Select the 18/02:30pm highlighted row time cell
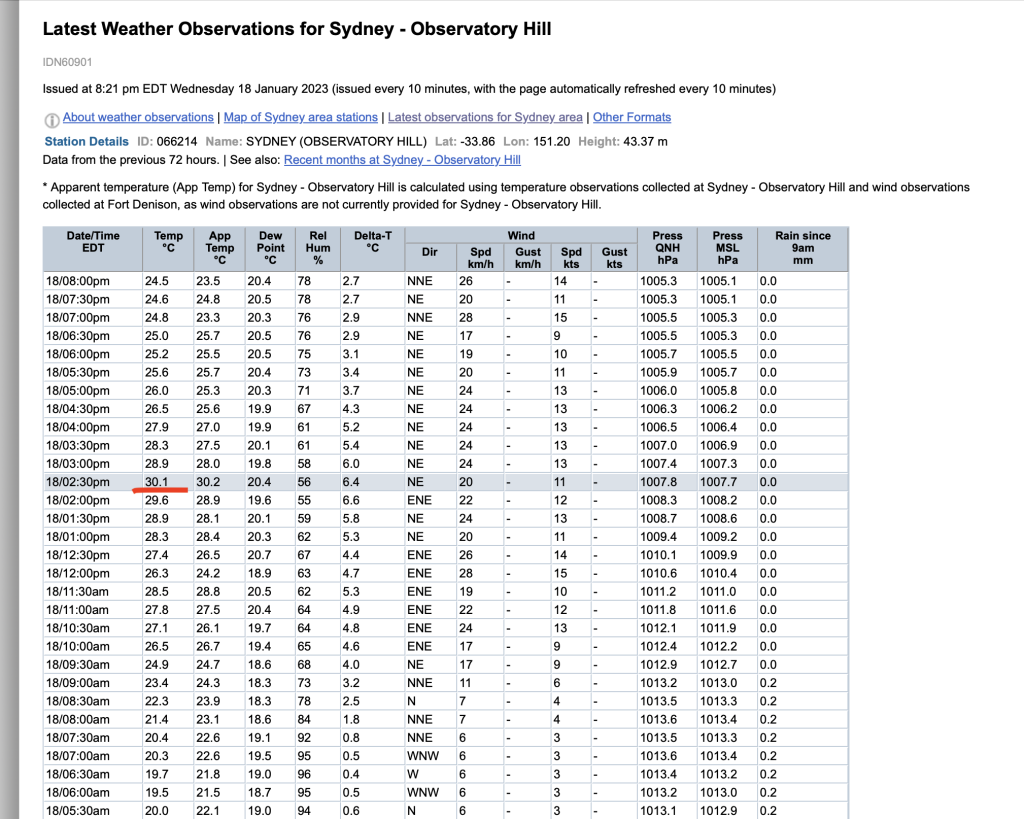Image resolution: width=1024 pixels, height=819 pixels. point(78,482)
